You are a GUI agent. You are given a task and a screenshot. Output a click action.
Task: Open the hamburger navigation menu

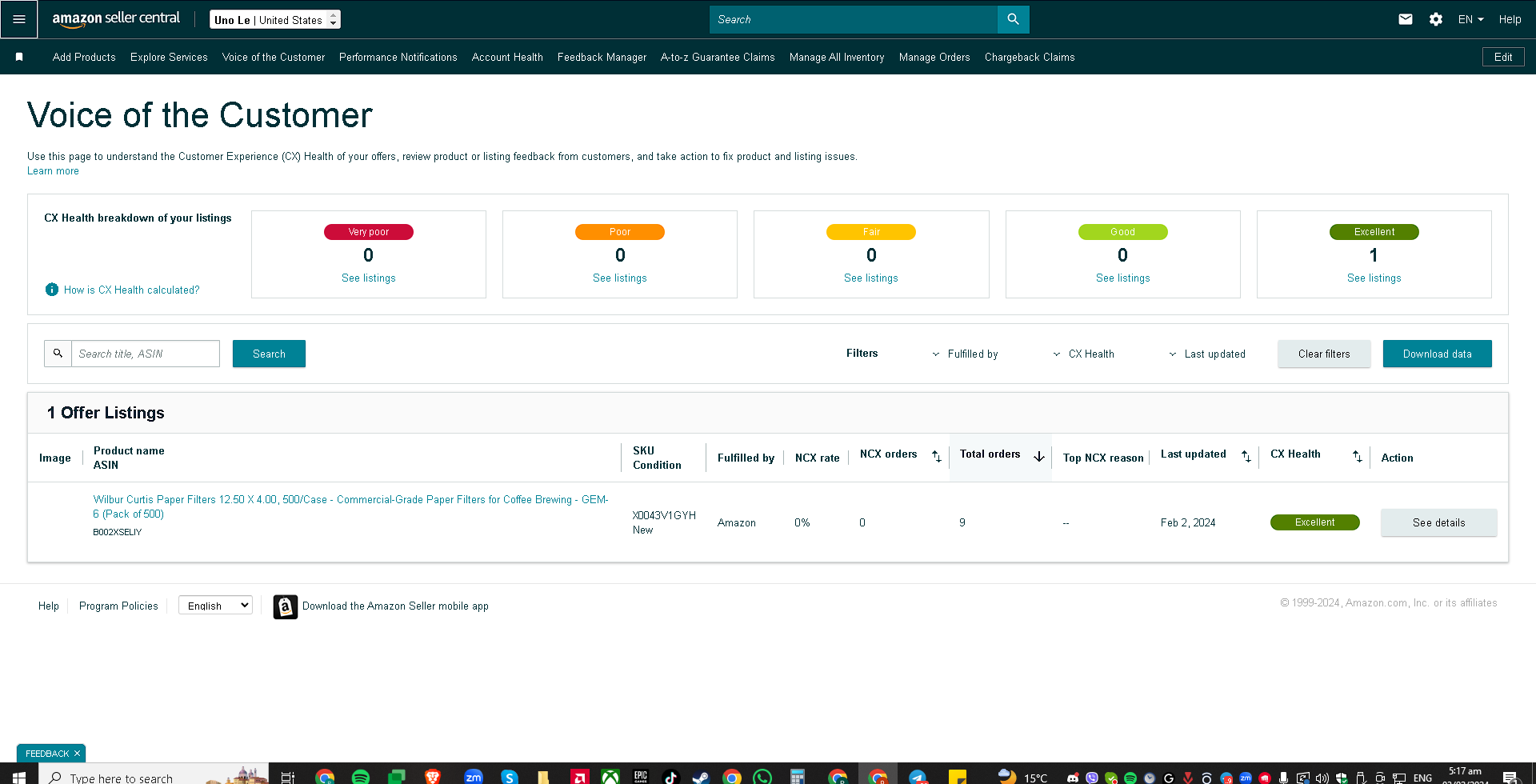pyautogui.click(x=19, y=19)
